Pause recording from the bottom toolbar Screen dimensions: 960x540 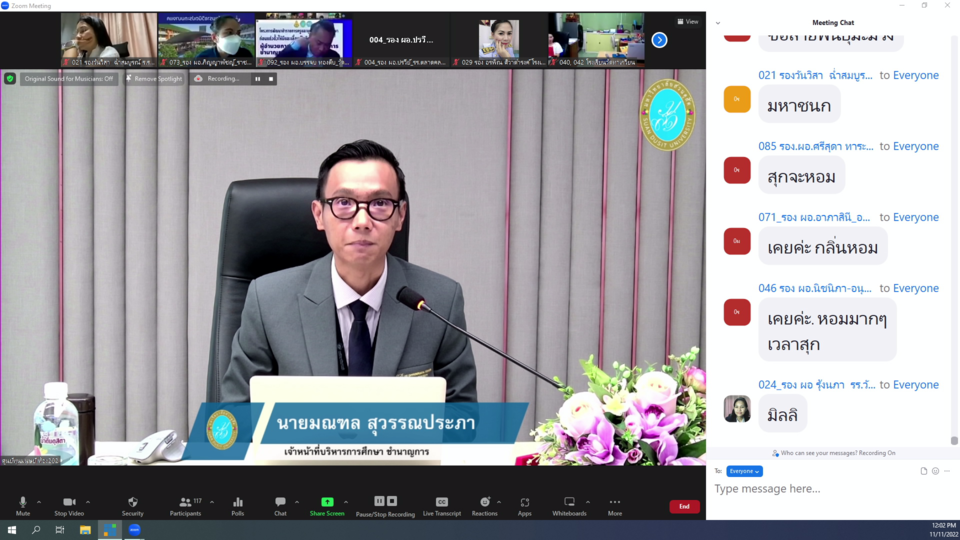pyautogui.click(x=379, y=501)
